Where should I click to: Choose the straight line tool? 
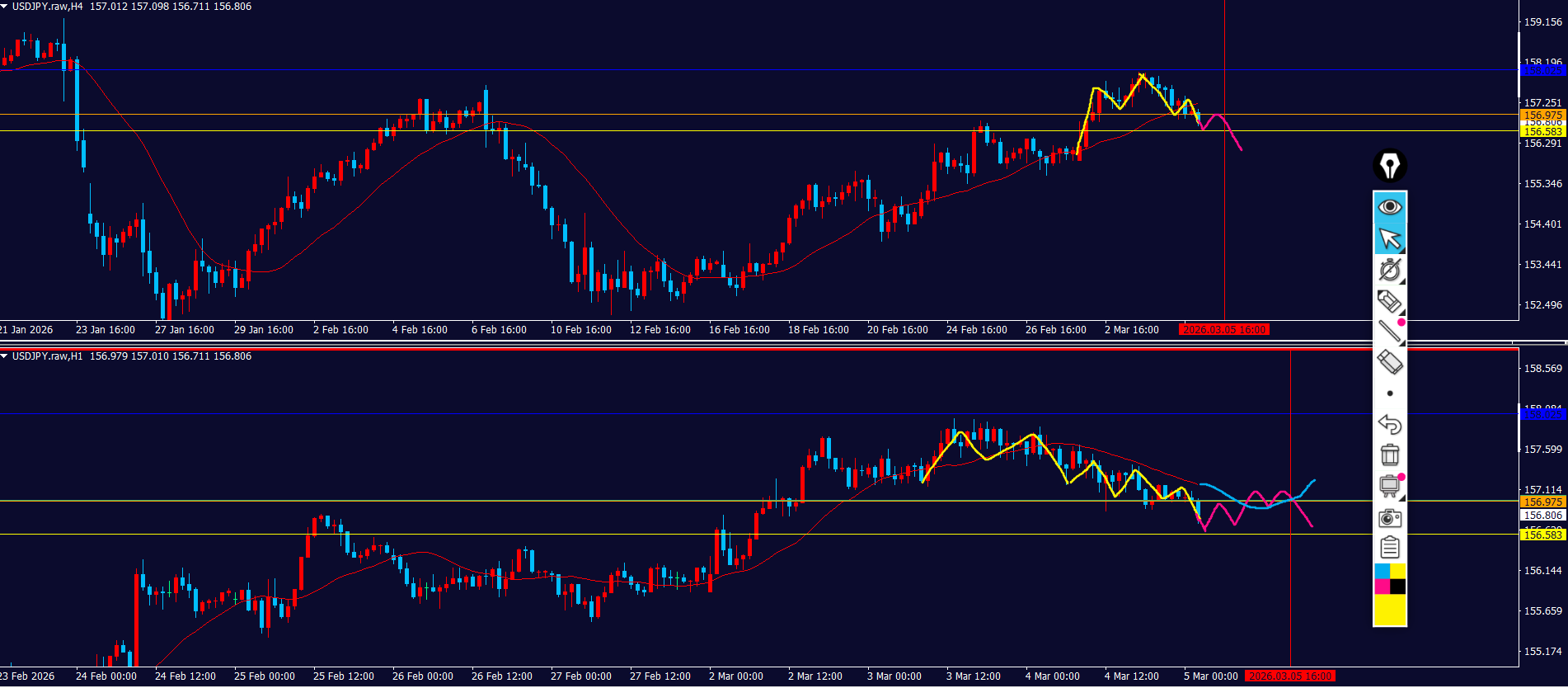(1390, 332)
